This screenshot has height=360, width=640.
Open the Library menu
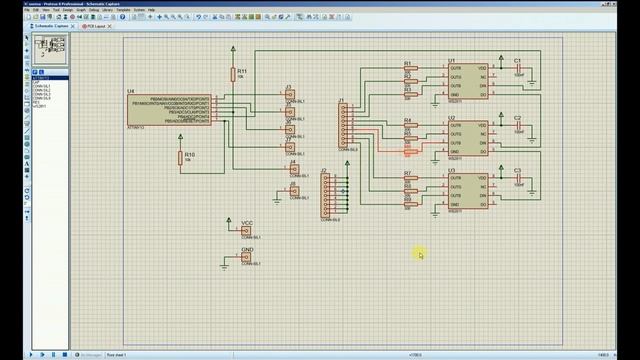coord(107,10)
